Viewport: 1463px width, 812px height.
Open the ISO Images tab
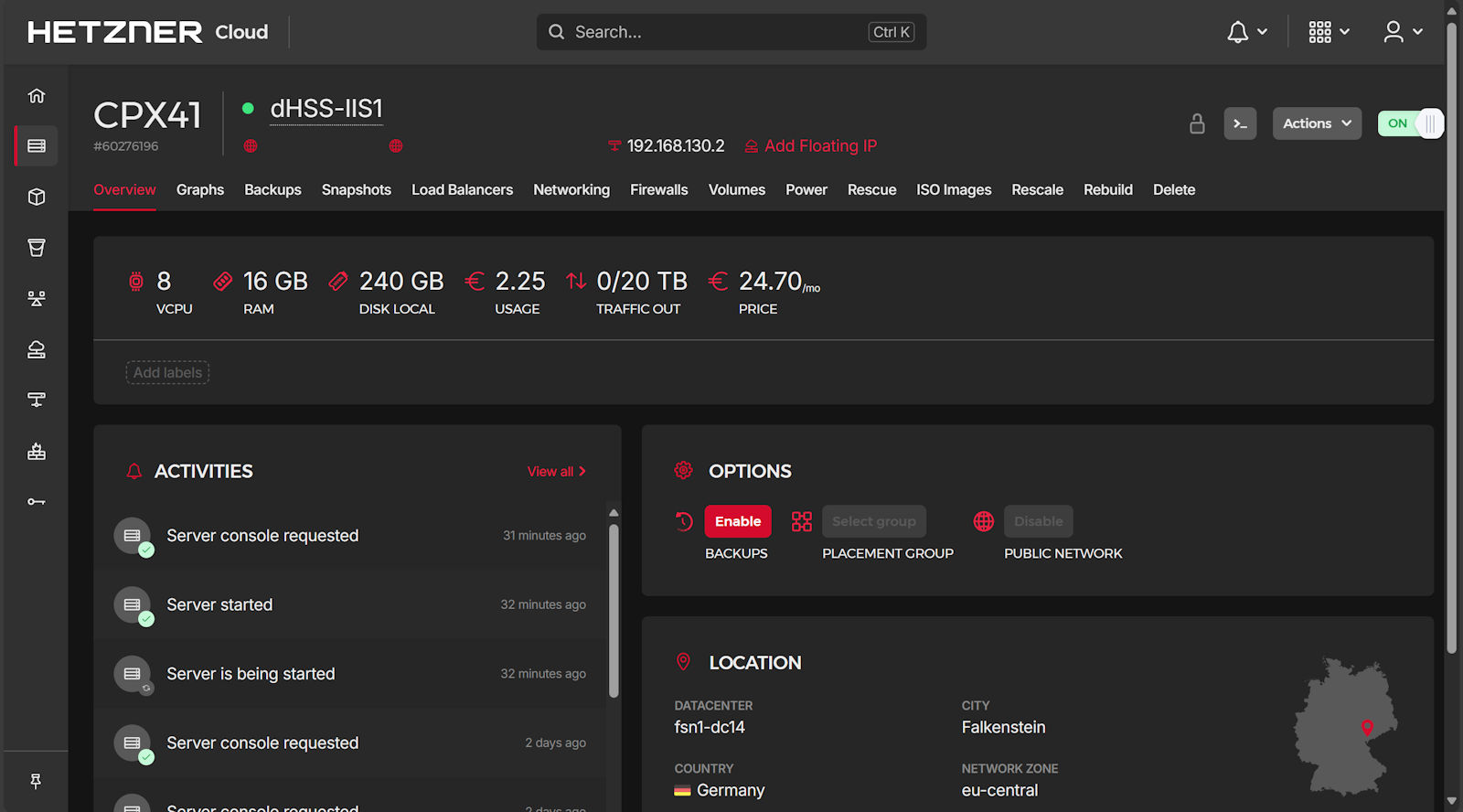coord(954,189)
